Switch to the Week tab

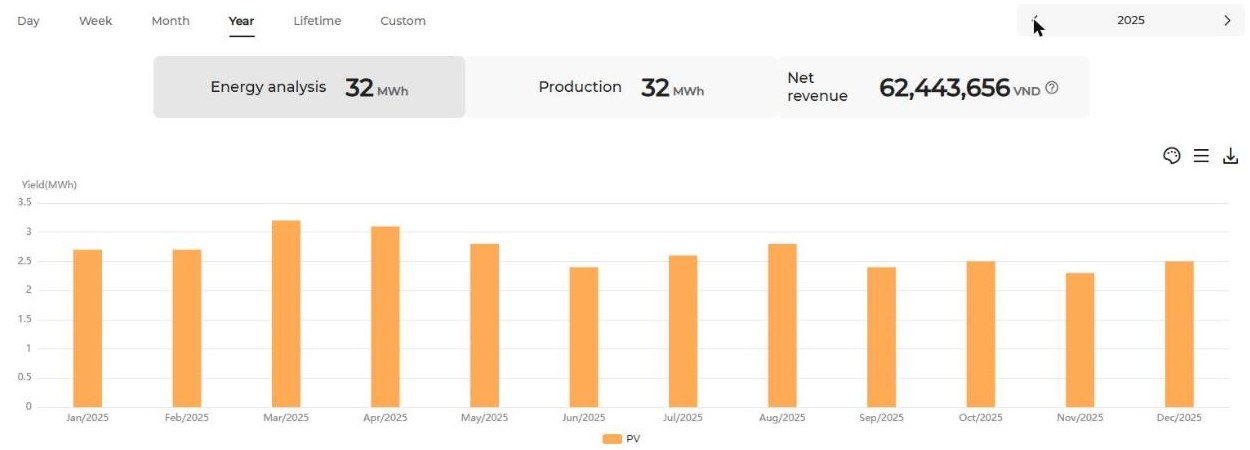tap(96, 21)
